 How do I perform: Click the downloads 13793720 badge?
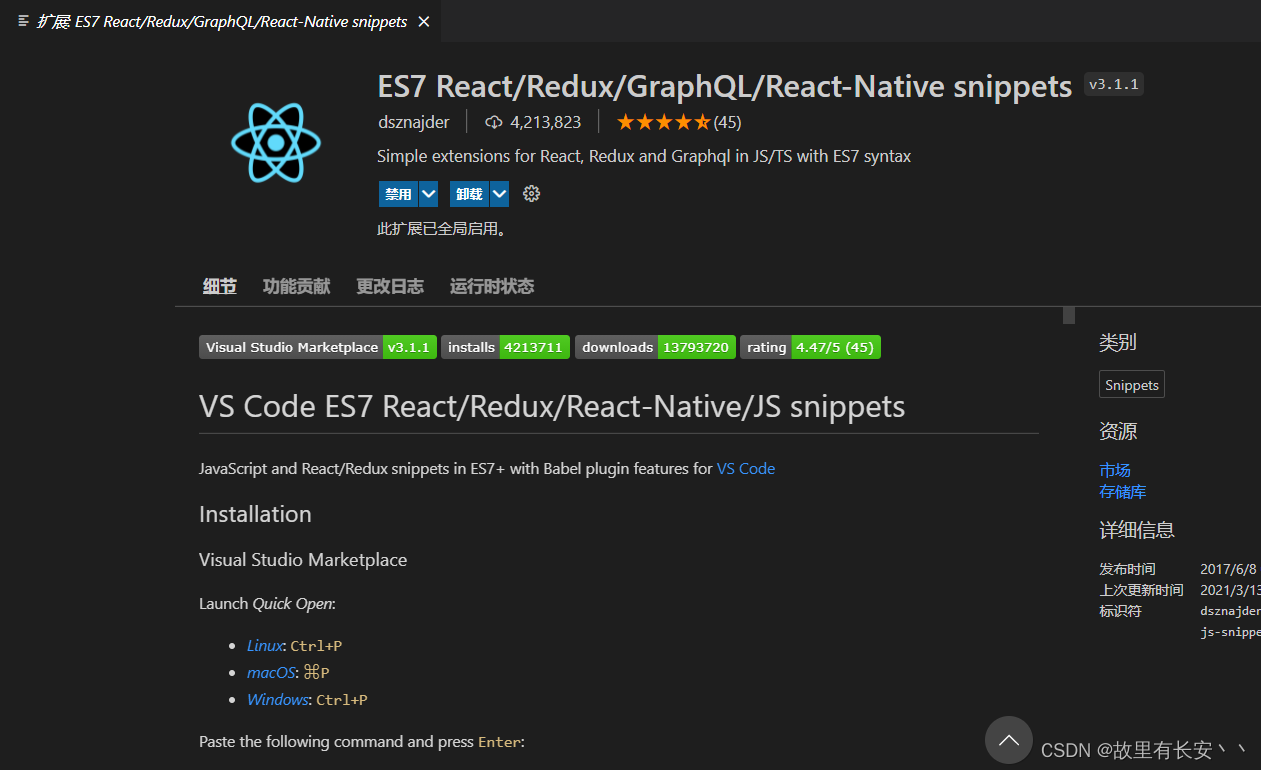[x=655, y=347]
